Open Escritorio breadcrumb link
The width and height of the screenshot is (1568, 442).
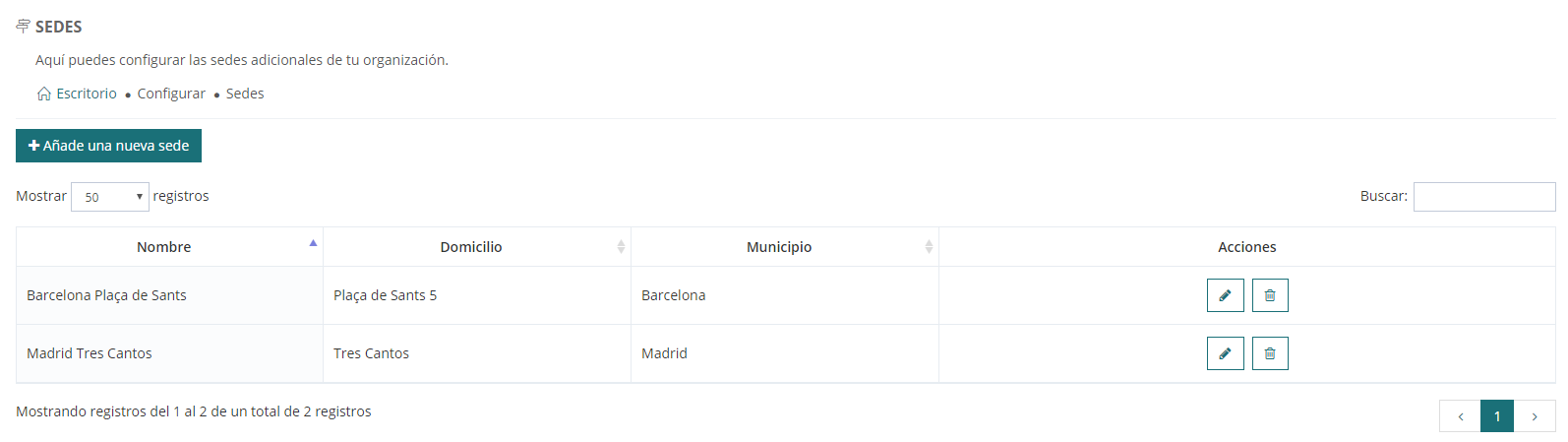coord(87,94)
